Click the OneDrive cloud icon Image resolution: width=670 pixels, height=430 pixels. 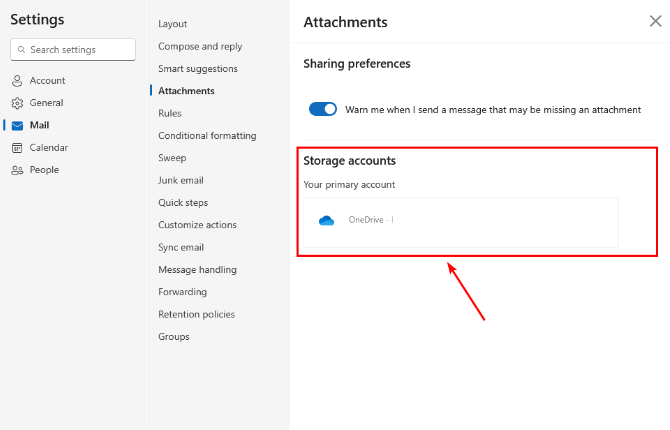point(326,221)
